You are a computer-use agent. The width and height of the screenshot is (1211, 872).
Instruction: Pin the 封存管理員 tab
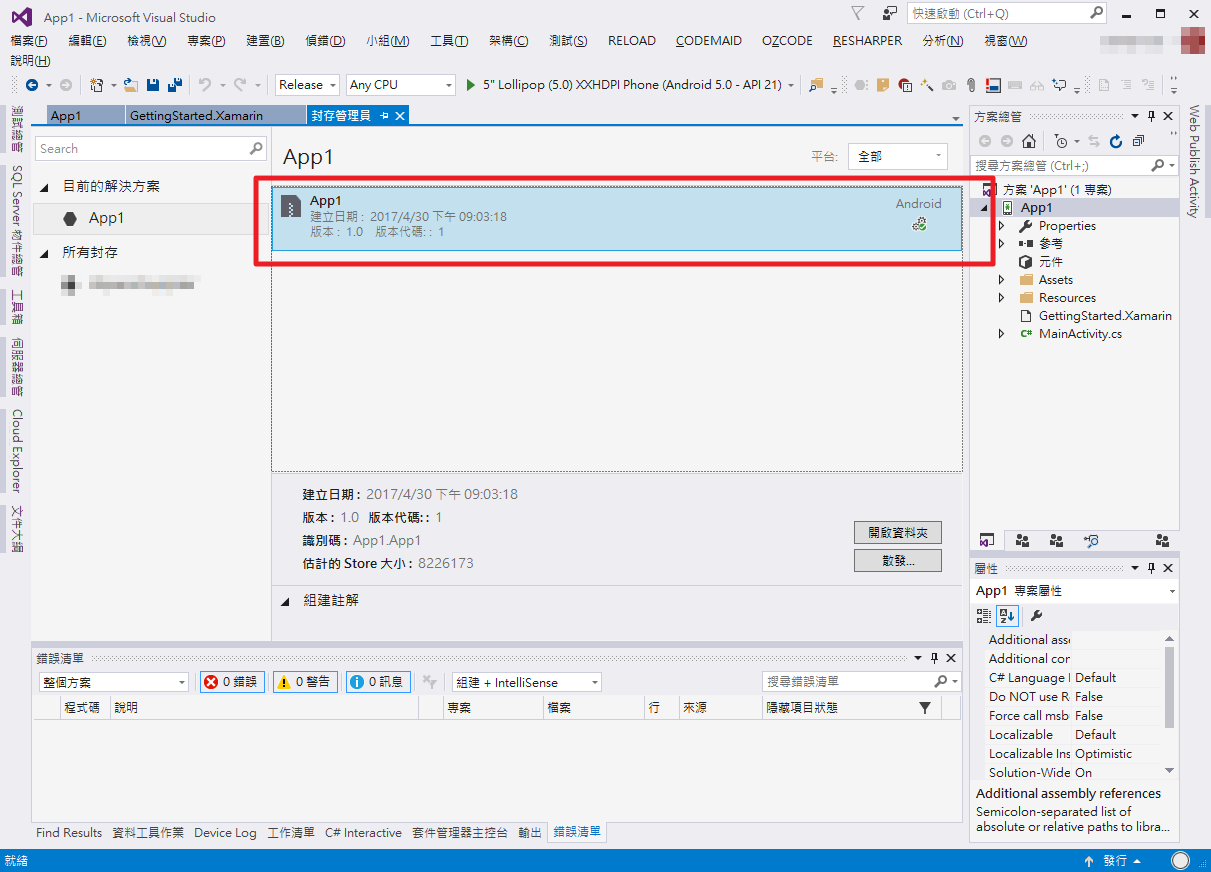tap(385, 116)
